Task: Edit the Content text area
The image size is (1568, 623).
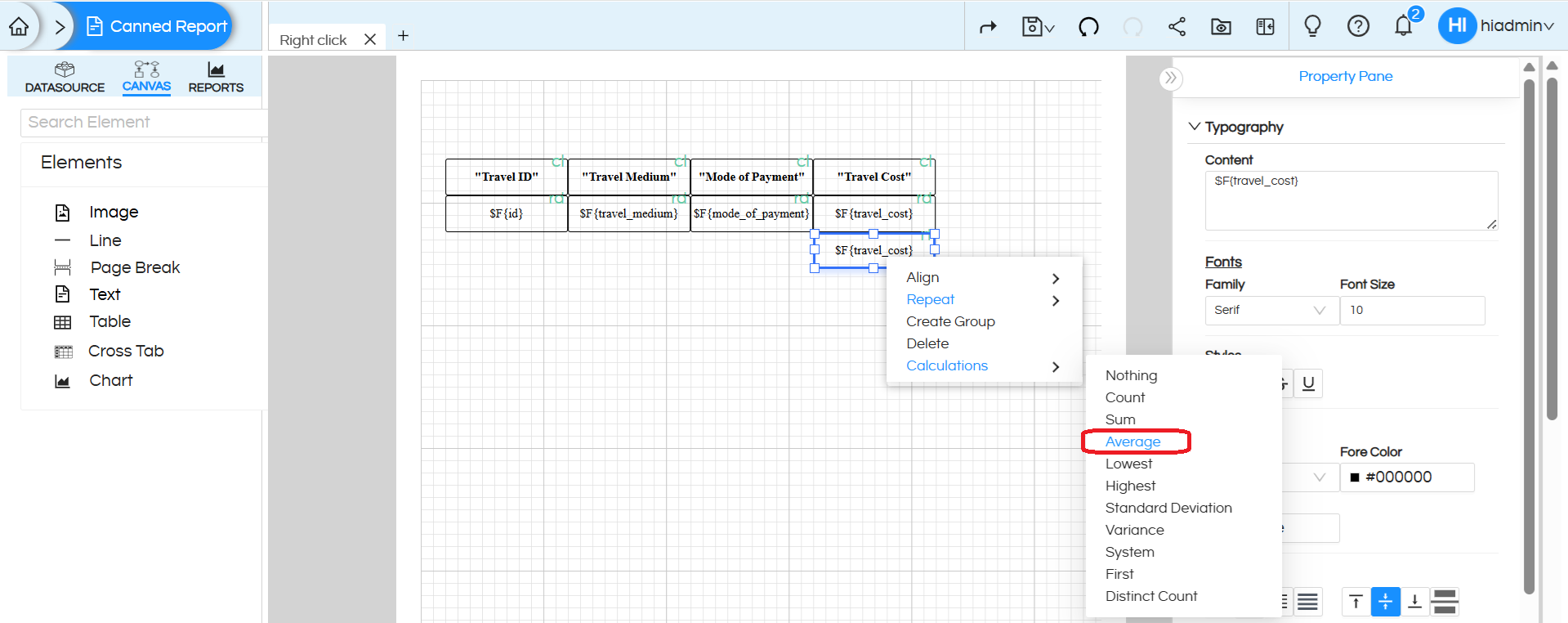Action: [x=1351, y=200]
